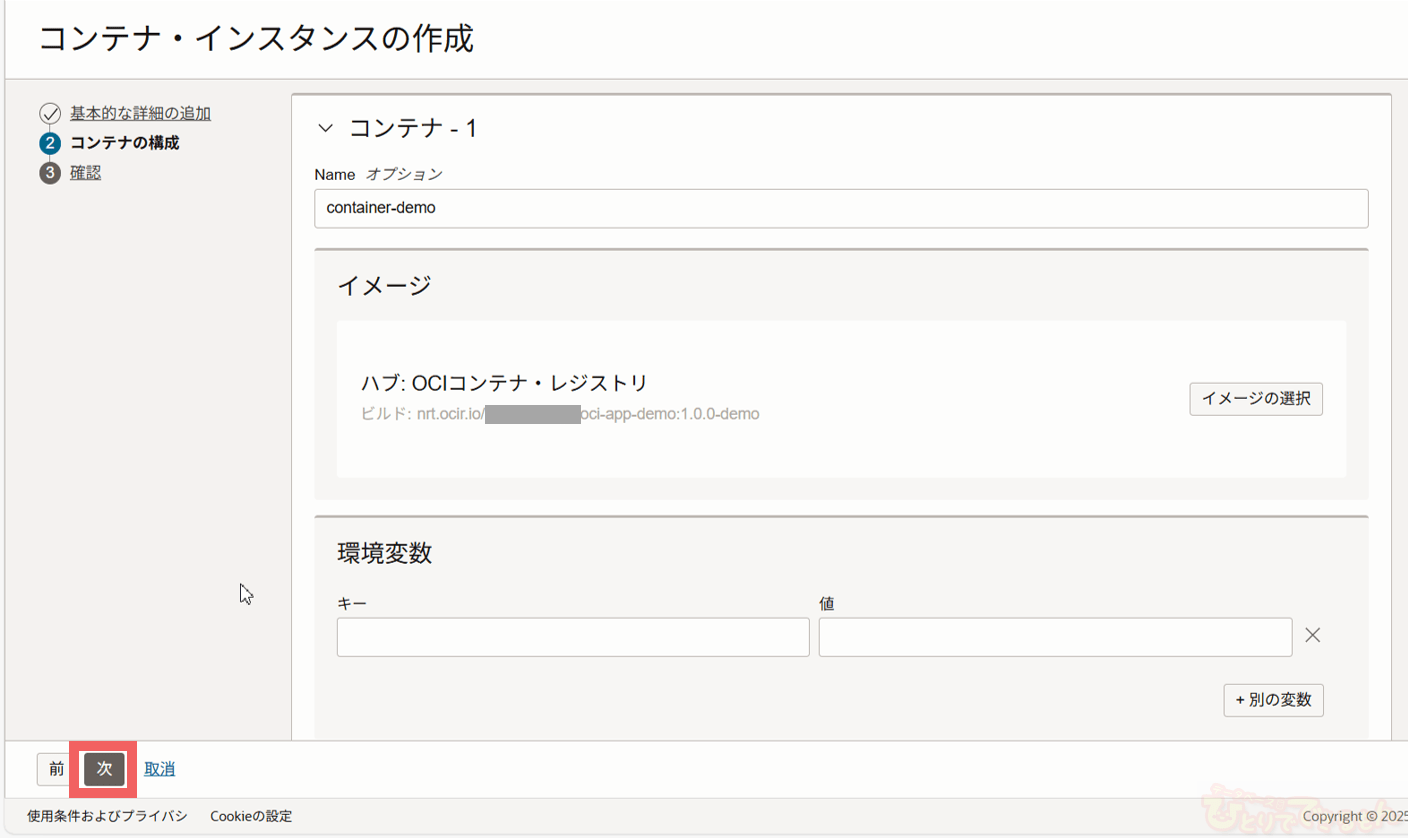Open Cookieの設定 in the footer

click(251, 816)
